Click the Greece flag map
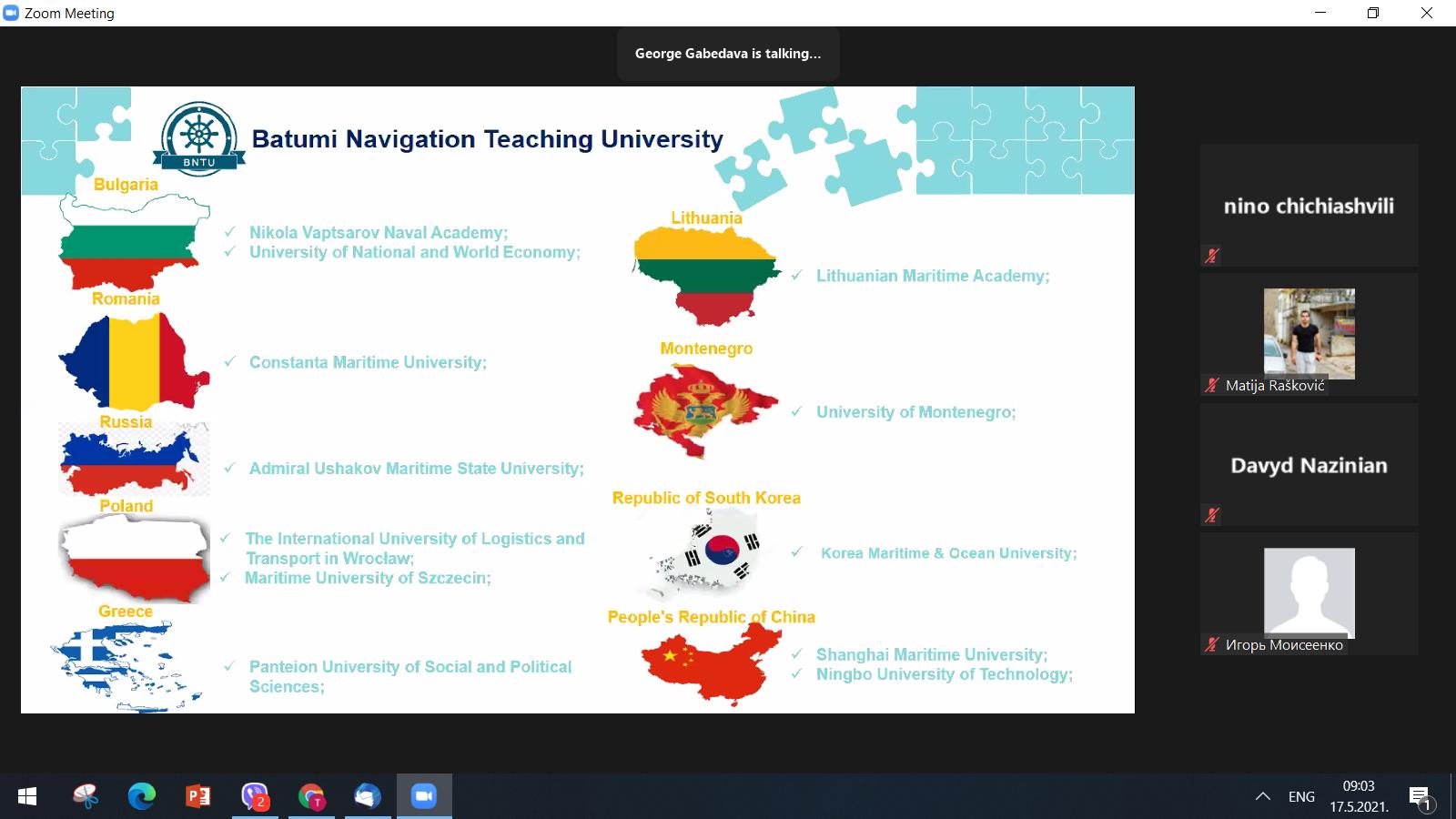Screen dimensions: 1456x819 coord(126,666)
